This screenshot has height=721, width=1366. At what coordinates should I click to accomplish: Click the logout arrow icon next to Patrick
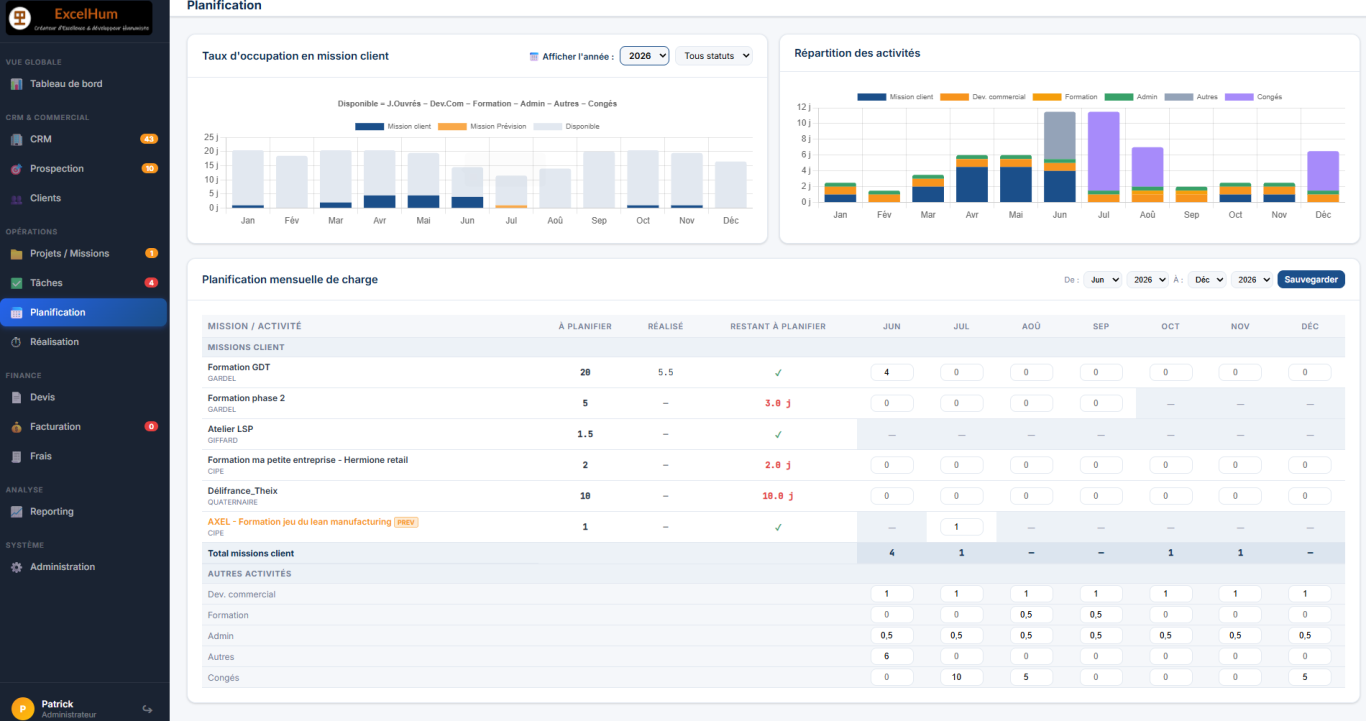click(x=148, y=709)
